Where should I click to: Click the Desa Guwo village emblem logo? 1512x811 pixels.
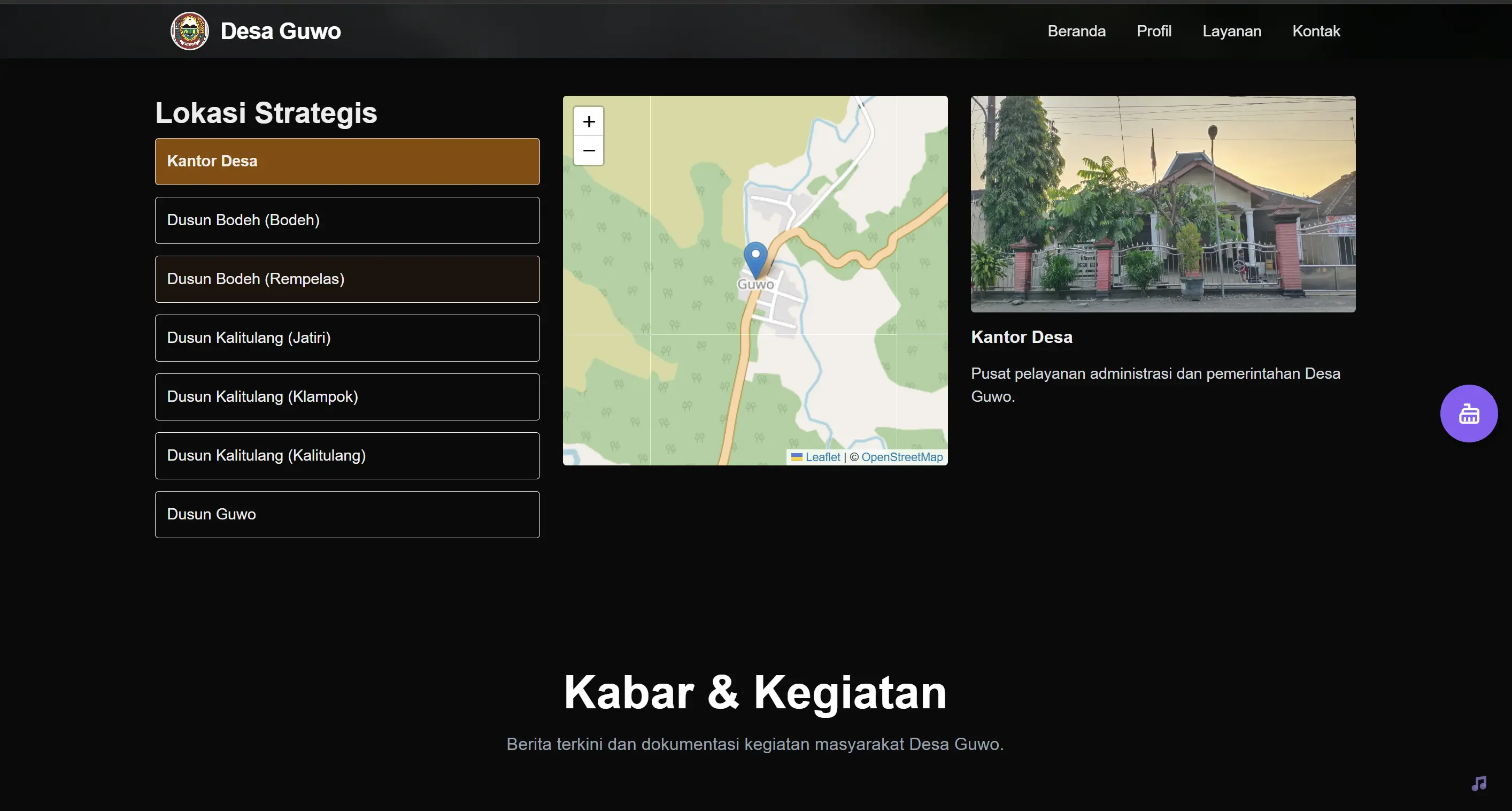[189, 31]
